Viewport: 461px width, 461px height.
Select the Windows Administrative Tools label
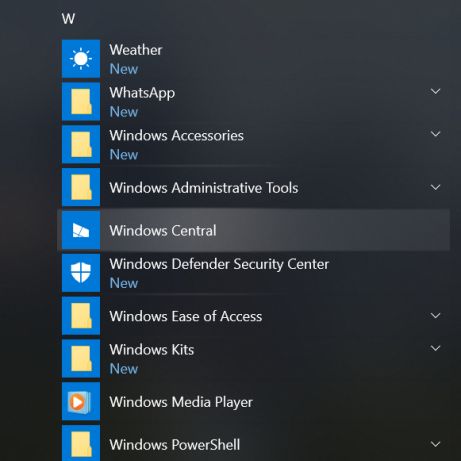point(204,188)
